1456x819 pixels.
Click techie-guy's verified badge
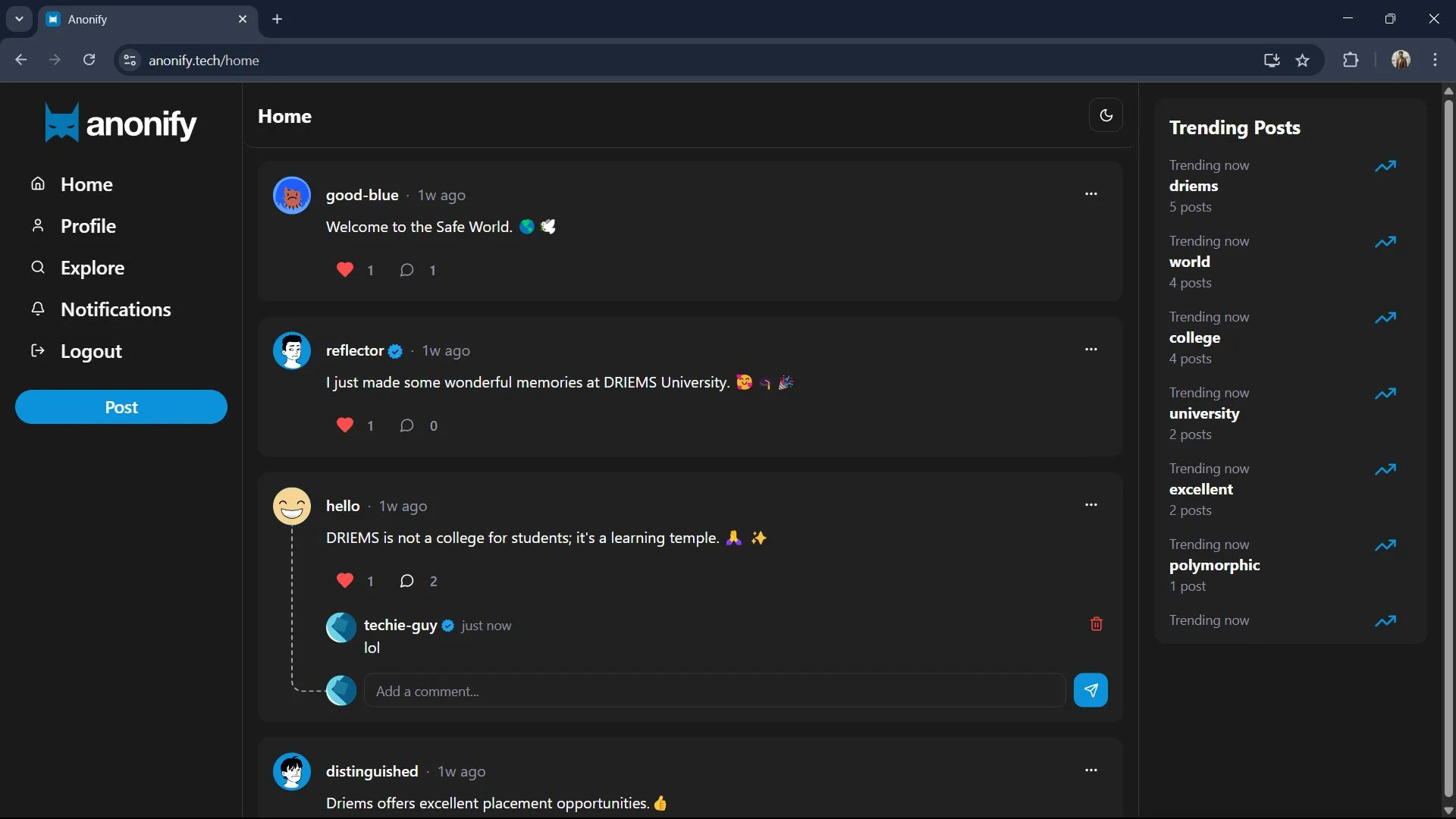click(x=448, y=626)
